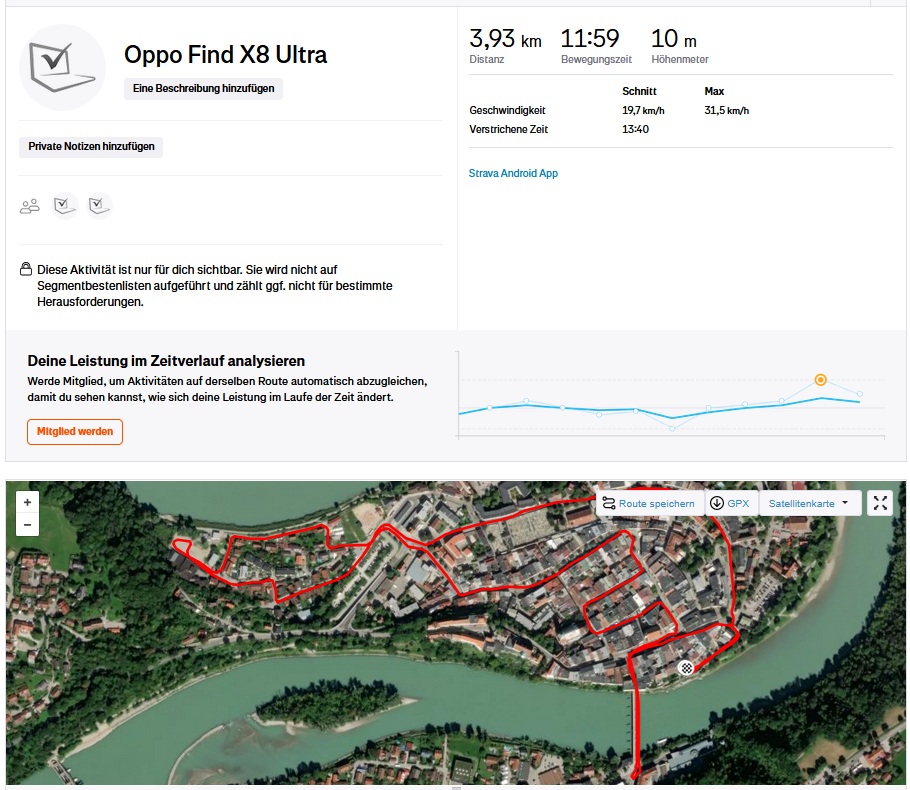
Task: Click the 'Geschwindigkeit' row label
Action: point(507,110)
